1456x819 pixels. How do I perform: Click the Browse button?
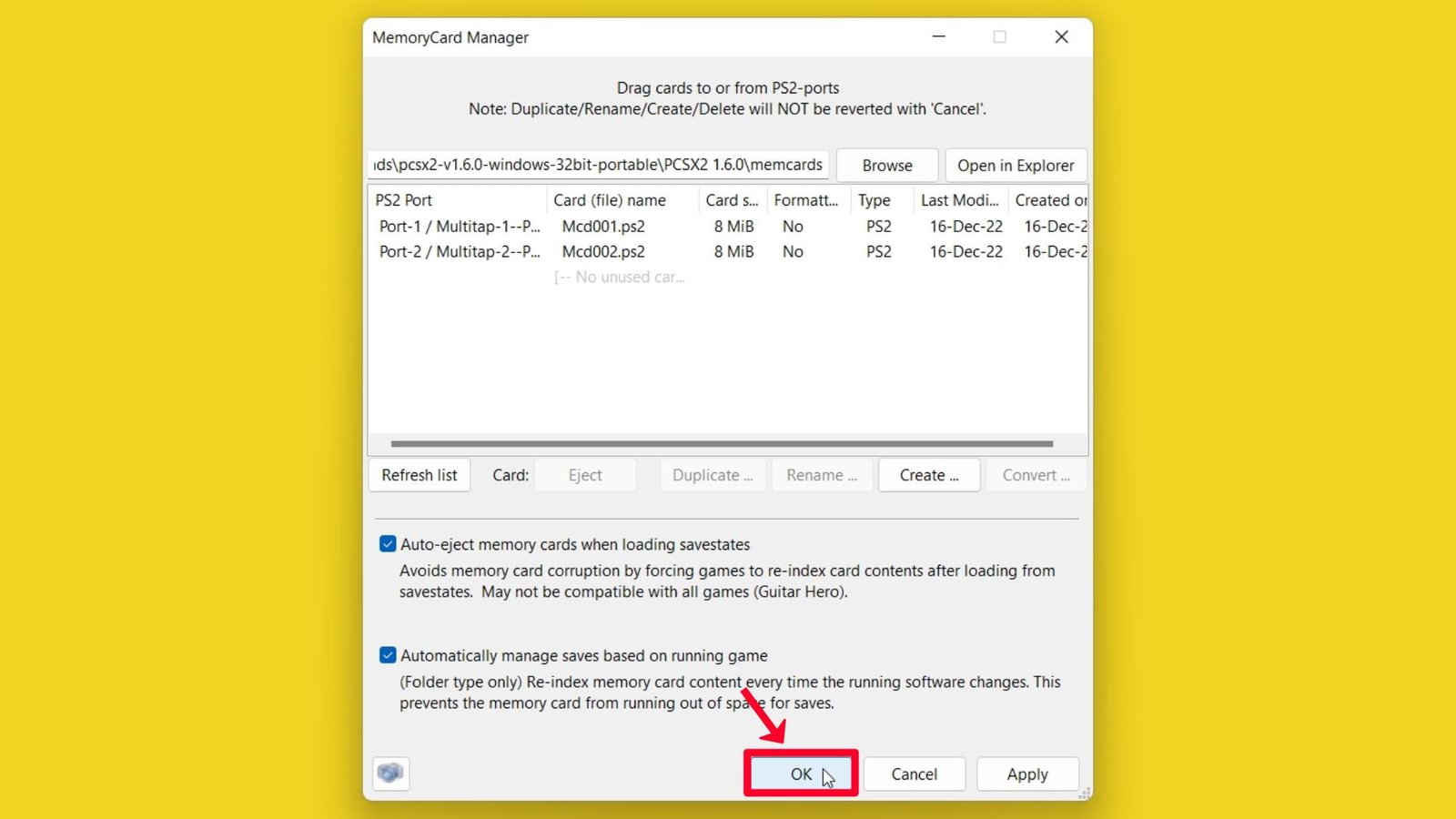[887, 166]
